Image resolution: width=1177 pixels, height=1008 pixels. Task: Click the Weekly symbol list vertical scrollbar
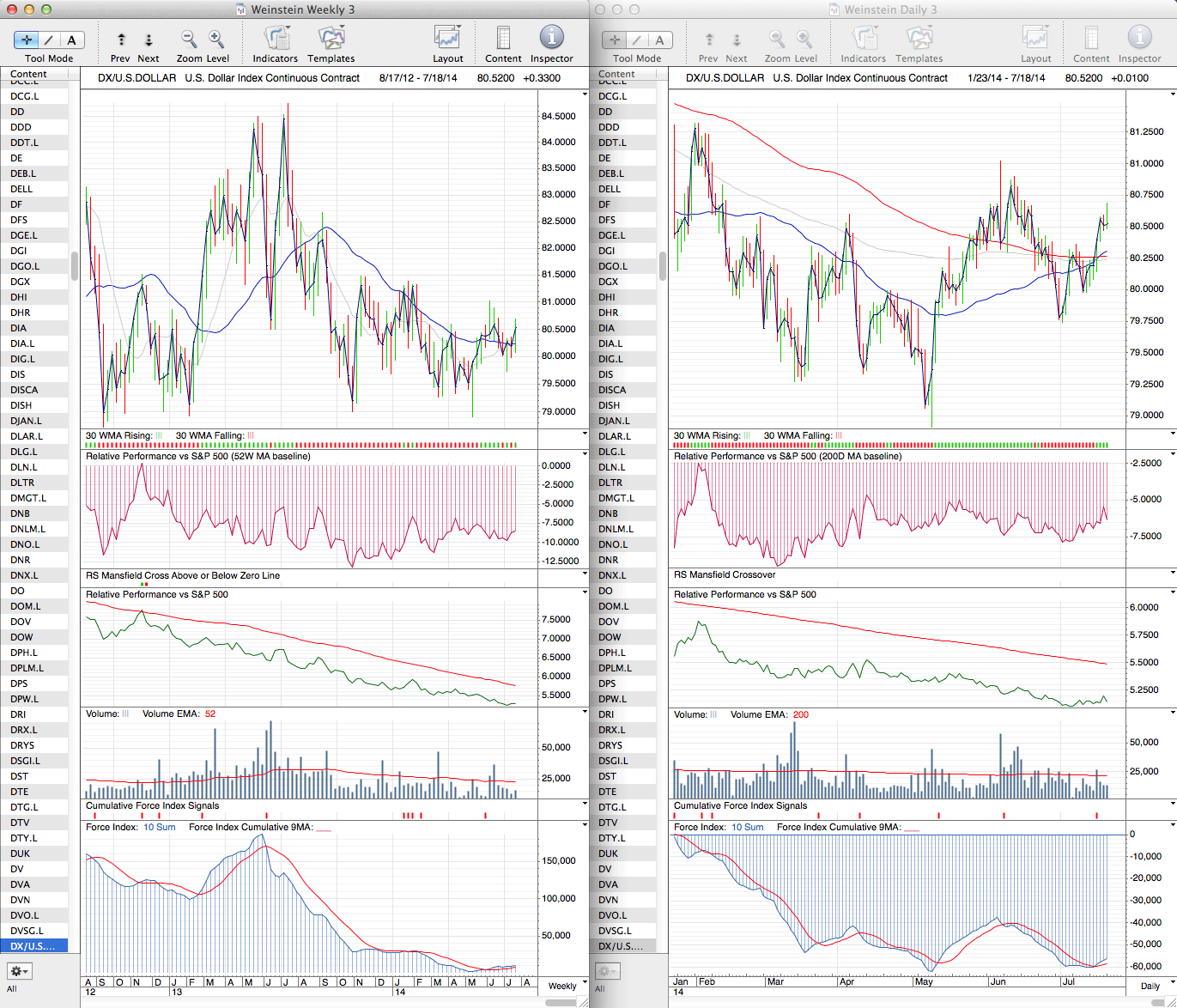[75, 266]
